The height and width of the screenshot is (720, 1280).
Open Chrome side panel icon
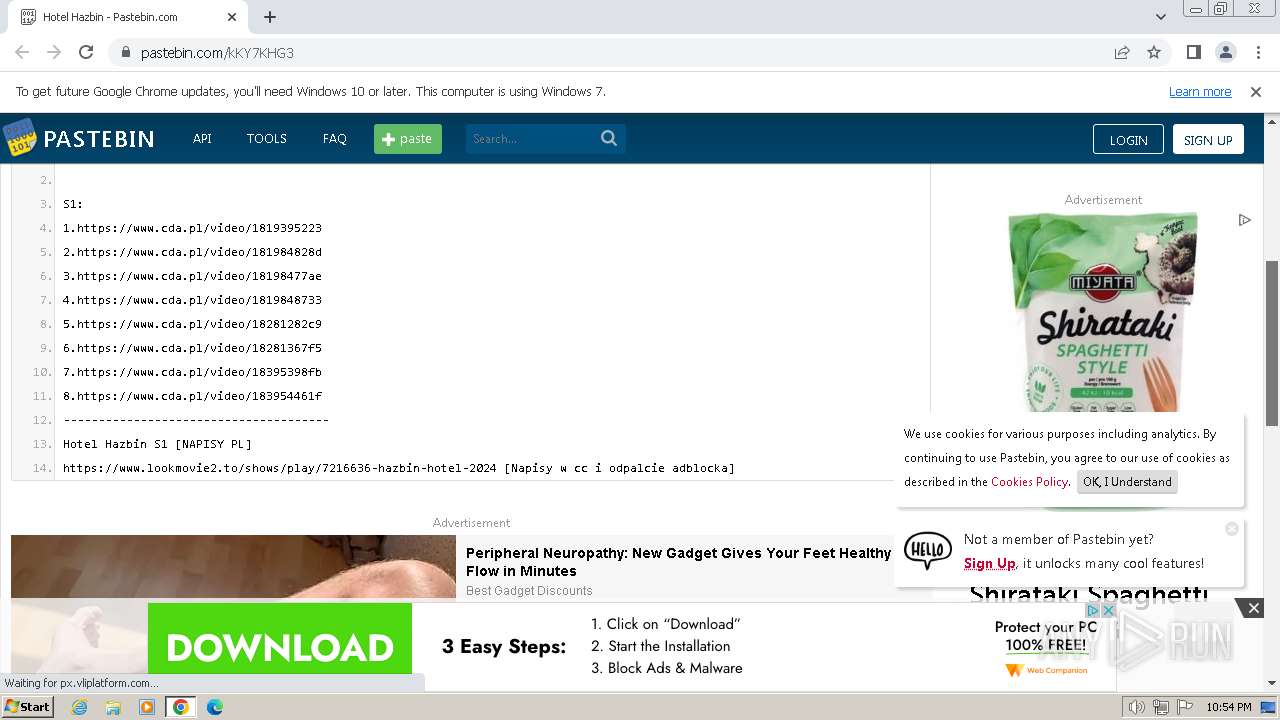coord(1194,52)
